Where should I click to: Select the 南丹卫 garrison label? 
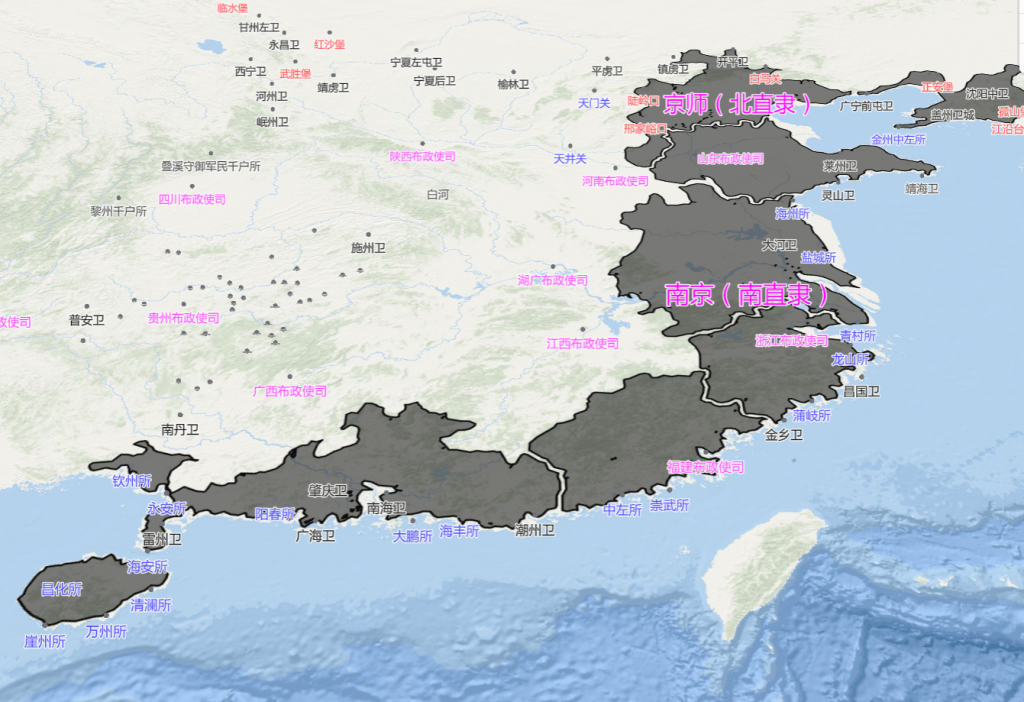(x=180, y=429)
